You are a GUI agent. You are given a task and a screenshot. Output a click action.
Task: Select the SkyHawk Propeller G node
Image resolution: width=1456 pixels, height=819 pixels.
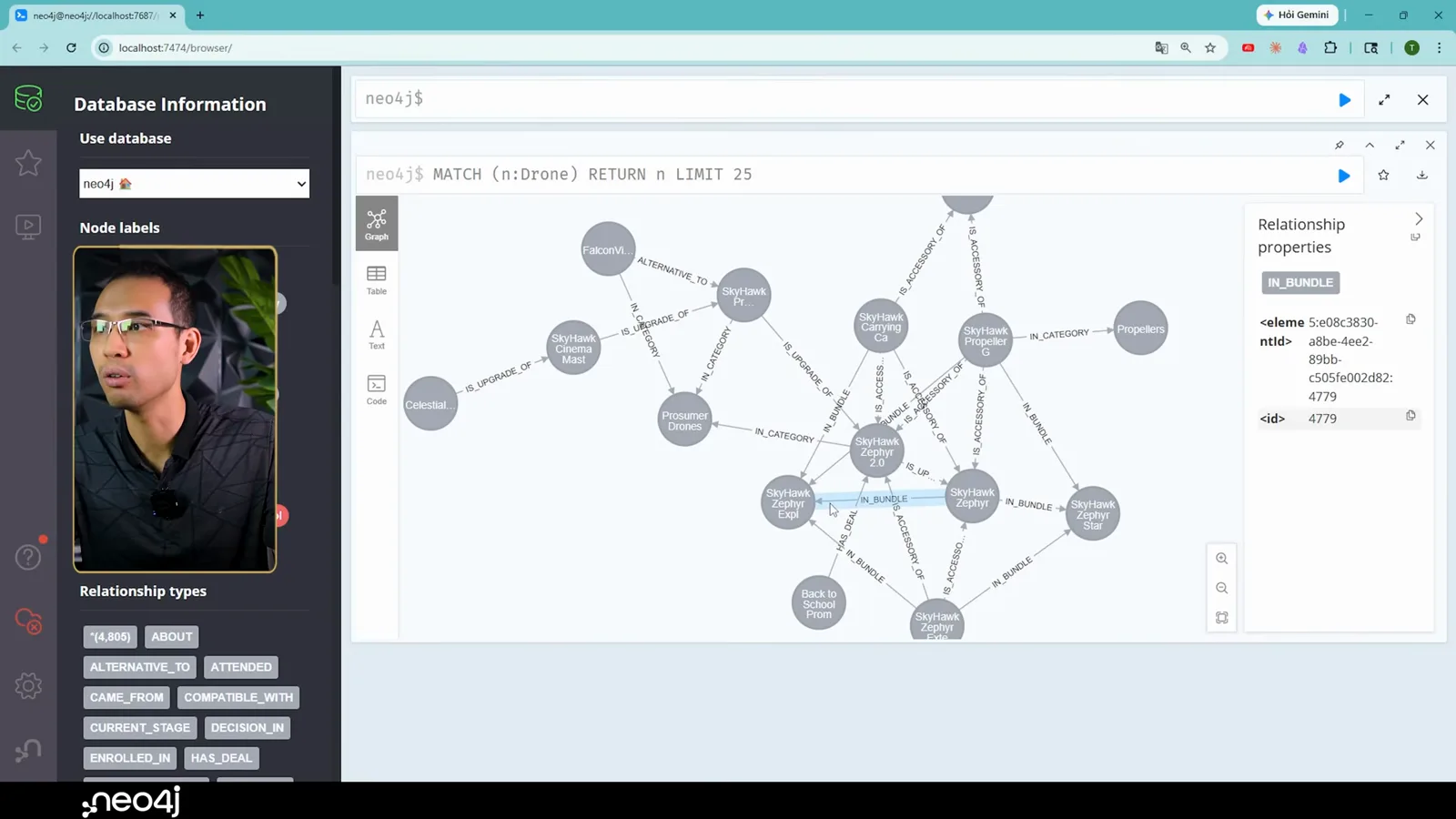986,341
